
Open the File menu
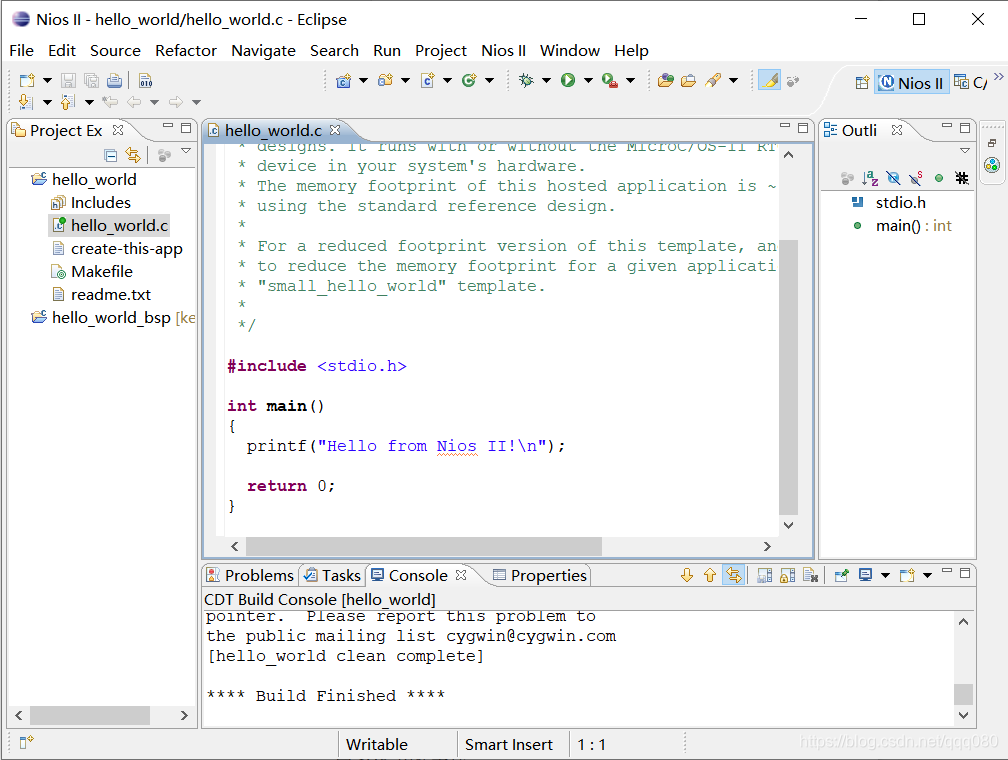click(22, 51)
